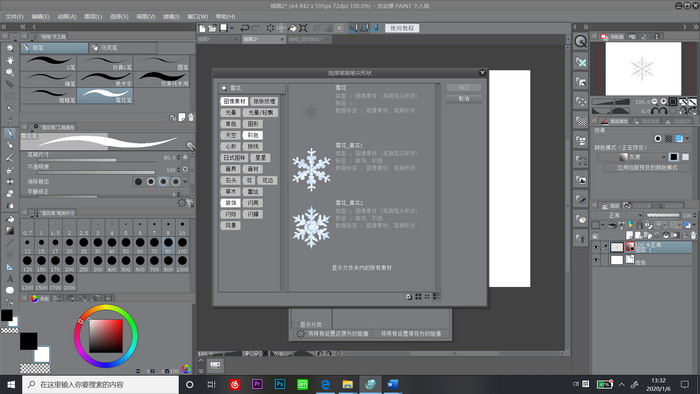Hide the 纸张 paper layer eye icon
The width and height of the screenshot is (700, 394).
(x=596, y=260)
